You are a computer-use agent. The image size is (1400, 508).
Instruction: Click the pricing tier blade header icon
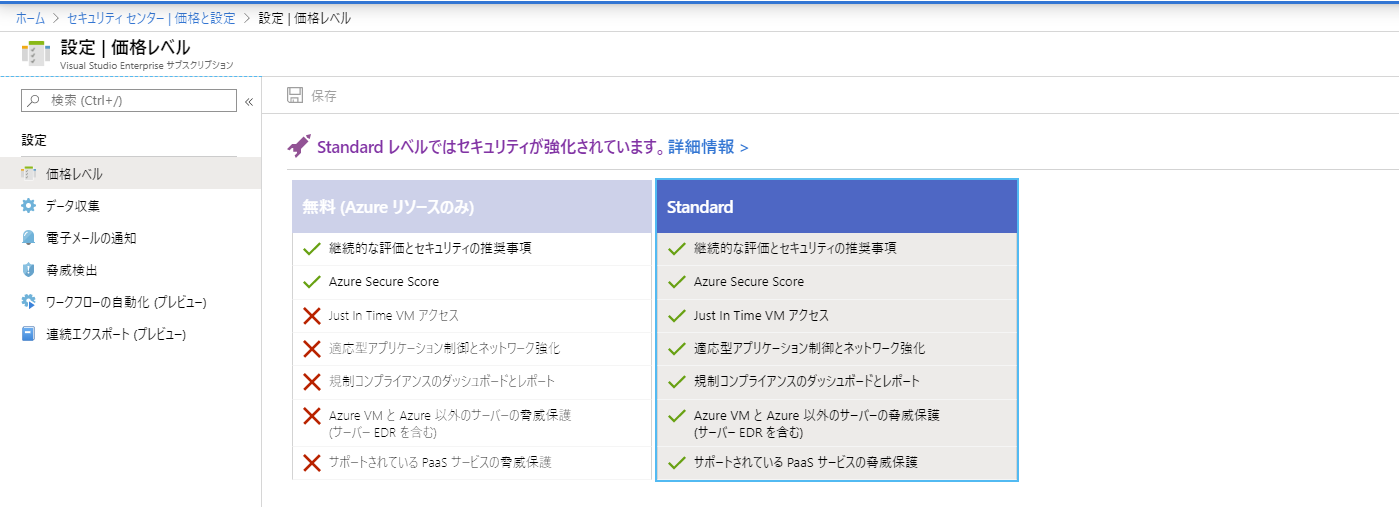[x=36, y=54]
